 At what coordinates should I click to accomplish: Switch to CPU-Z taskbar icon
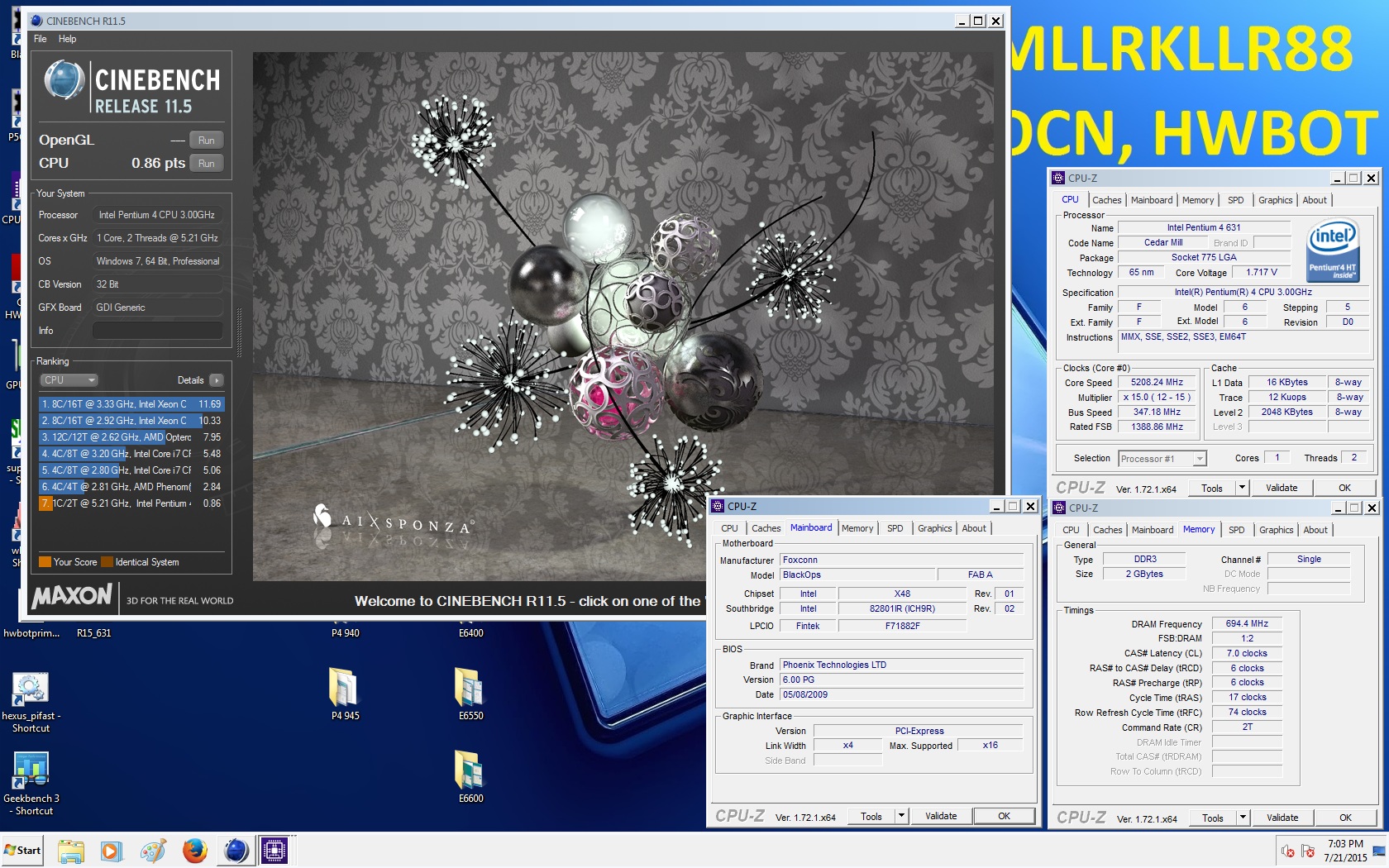(274, 851)
